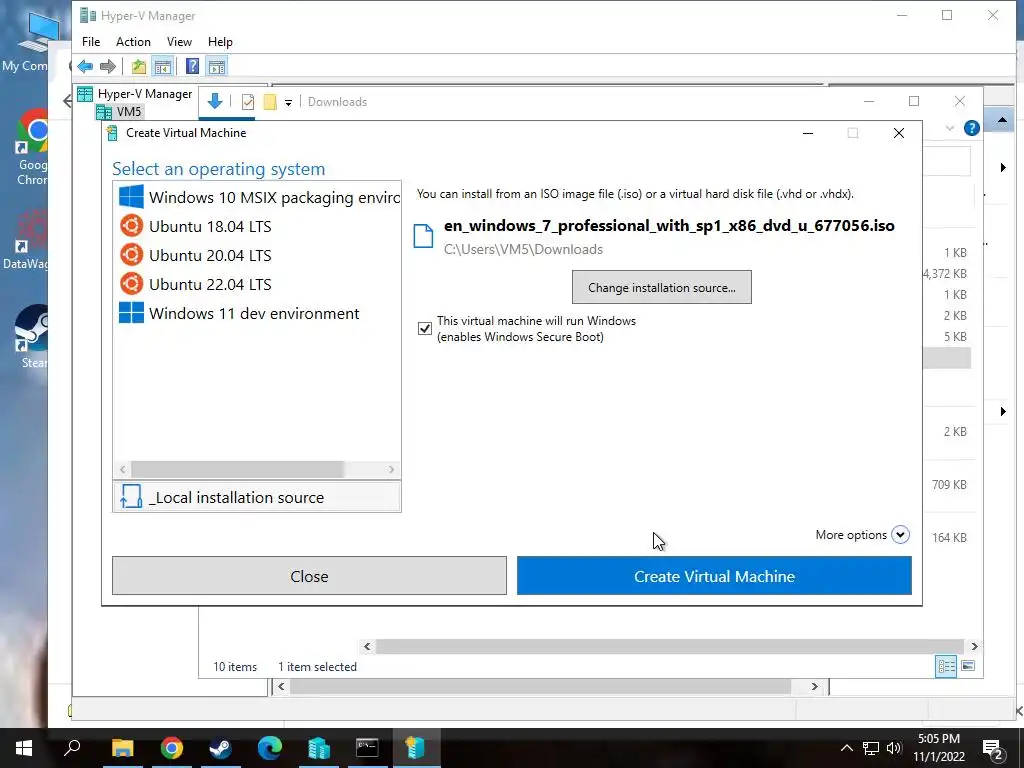Expand More options chevron
The image size is (1024, 768).
tap(900, 535)
